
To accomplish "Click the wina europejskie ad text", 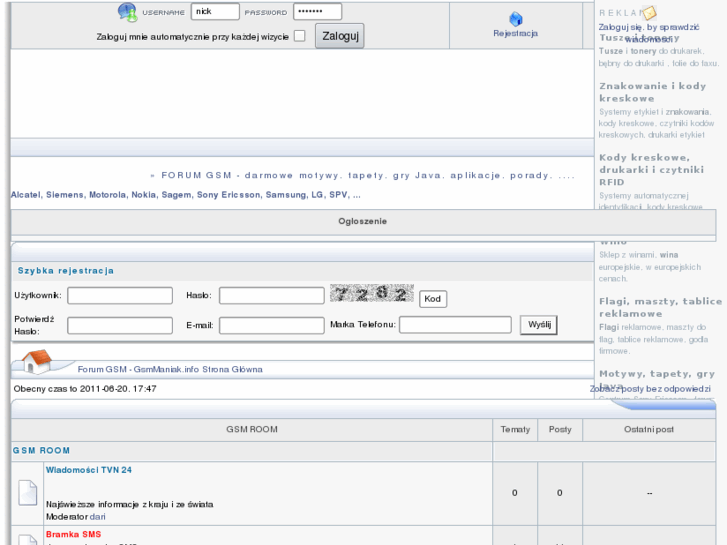I will pyautogui.click(x=650, y=267).
